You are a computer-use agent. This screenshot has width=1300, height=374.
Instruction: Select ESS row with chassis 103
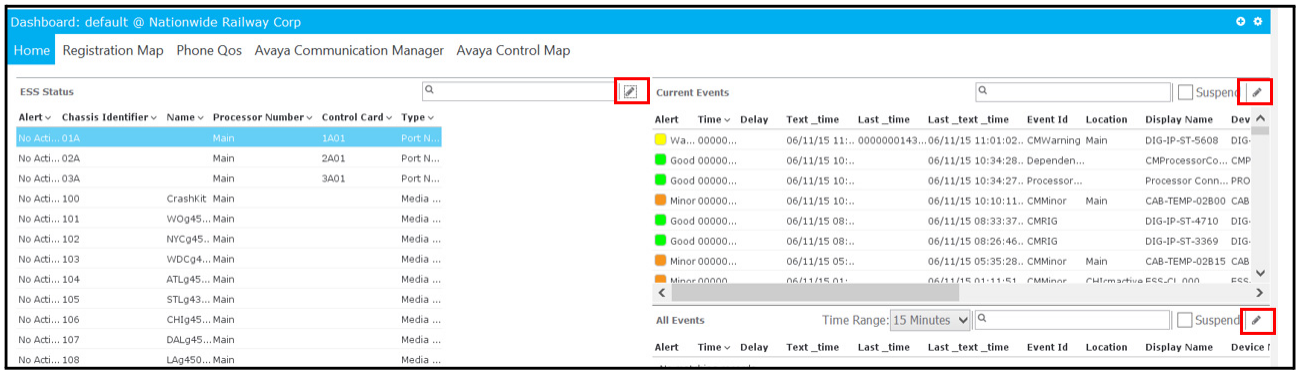pyautogui.click(x=229, y=259)
